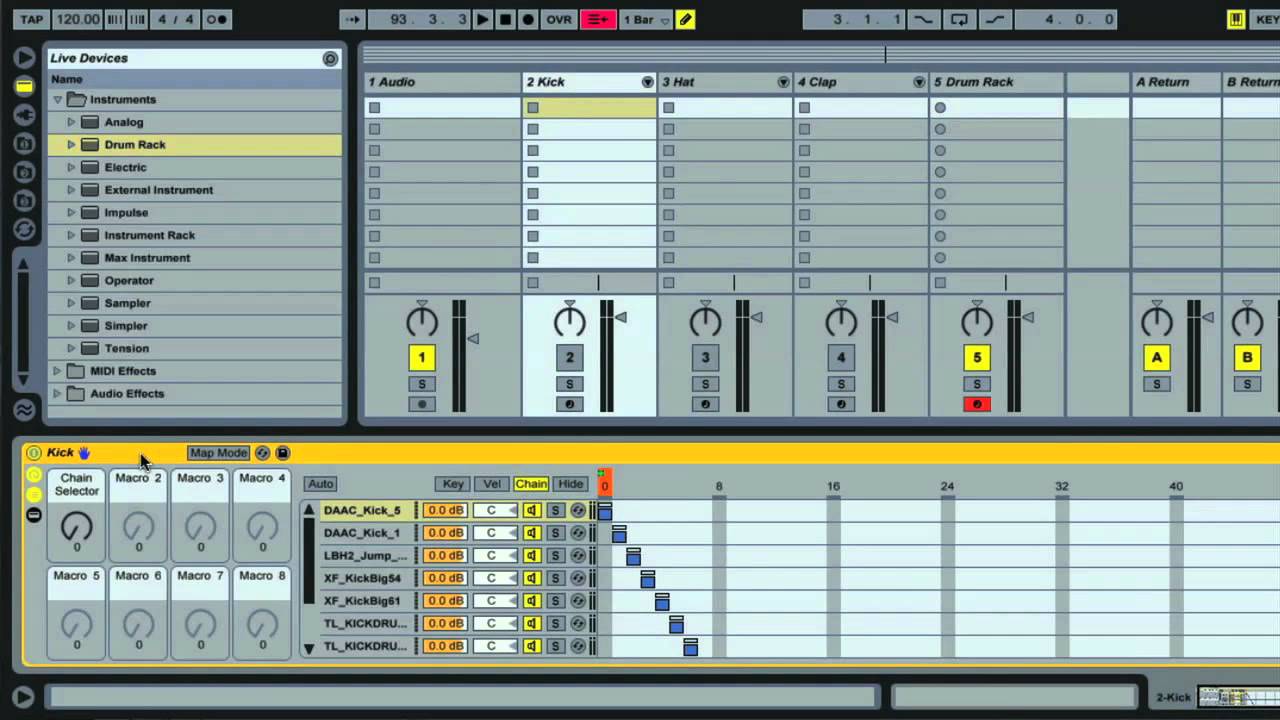Click the hot-swap icon for DAAC_Kick_5 chain
The image size is (1280, 720).
point(578,510)
